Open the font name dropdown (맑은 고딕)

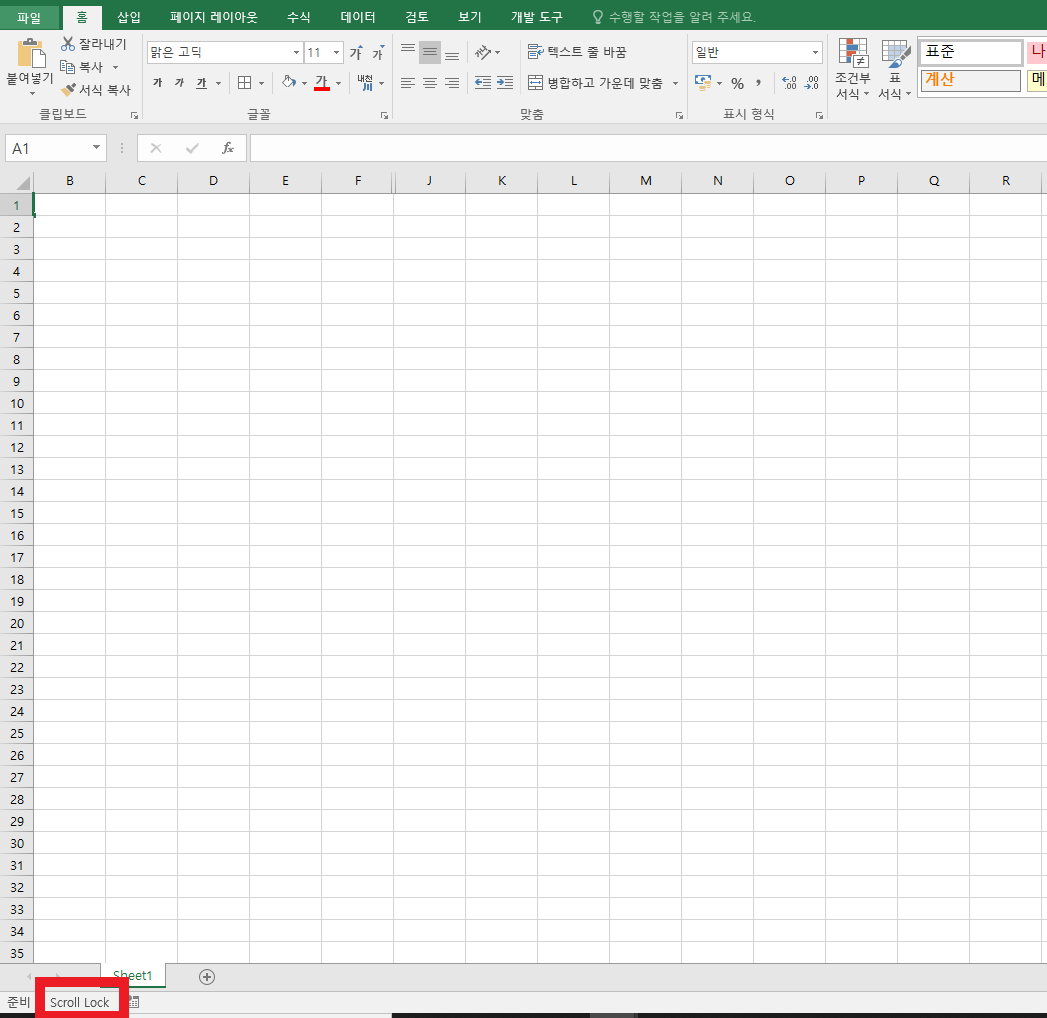296,52
